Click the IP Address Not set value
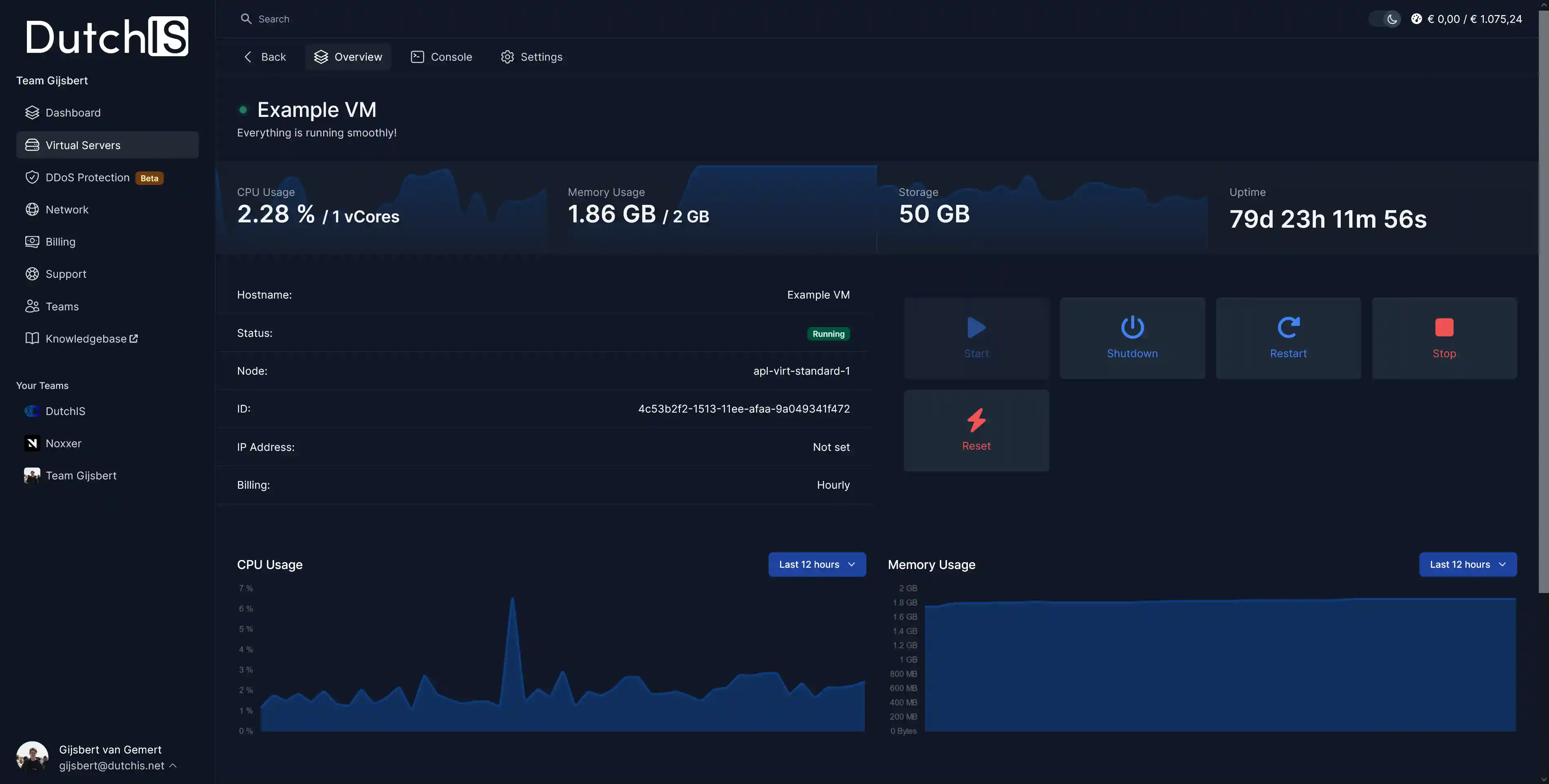 click(831, 447)
